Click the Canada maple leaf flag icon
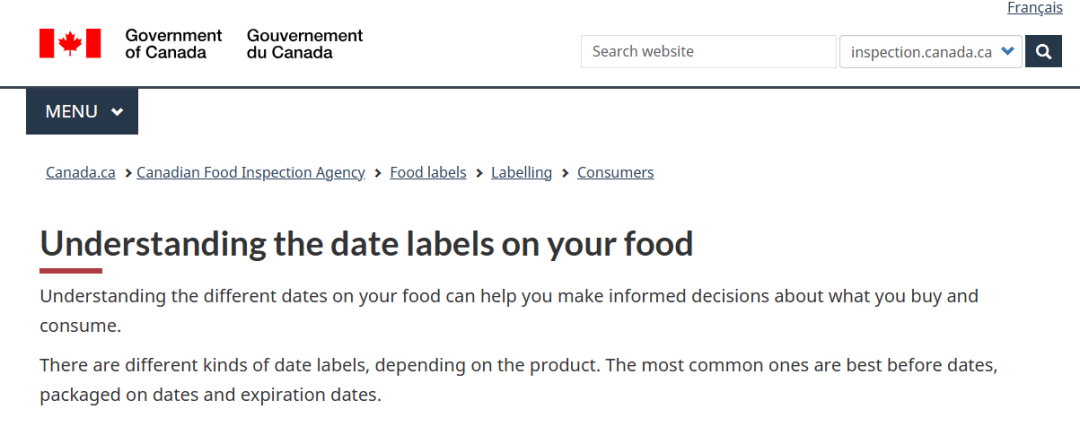 click(70, 43)
